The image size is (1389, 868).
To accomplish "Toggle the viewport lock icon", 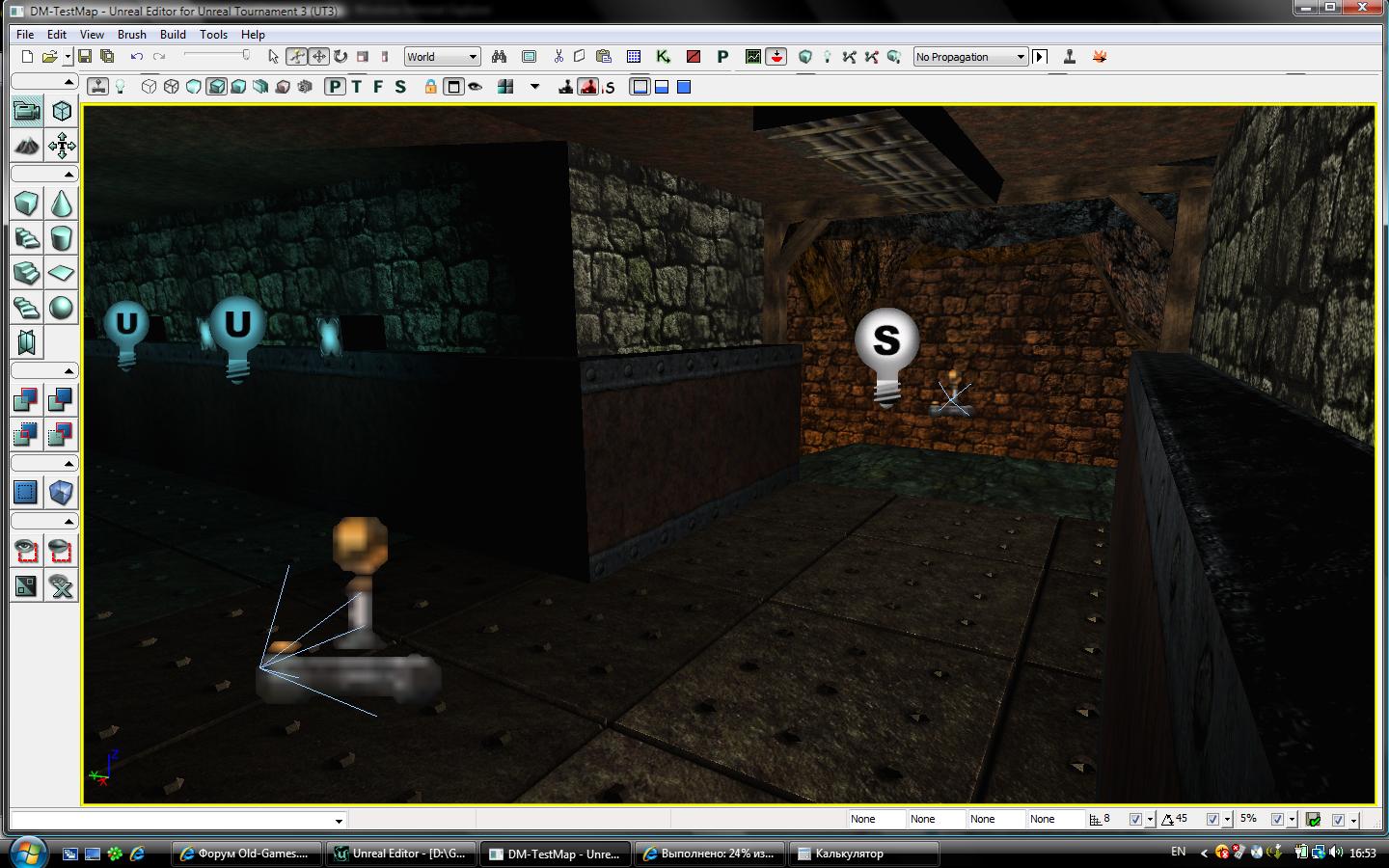I will coord(430,87).
